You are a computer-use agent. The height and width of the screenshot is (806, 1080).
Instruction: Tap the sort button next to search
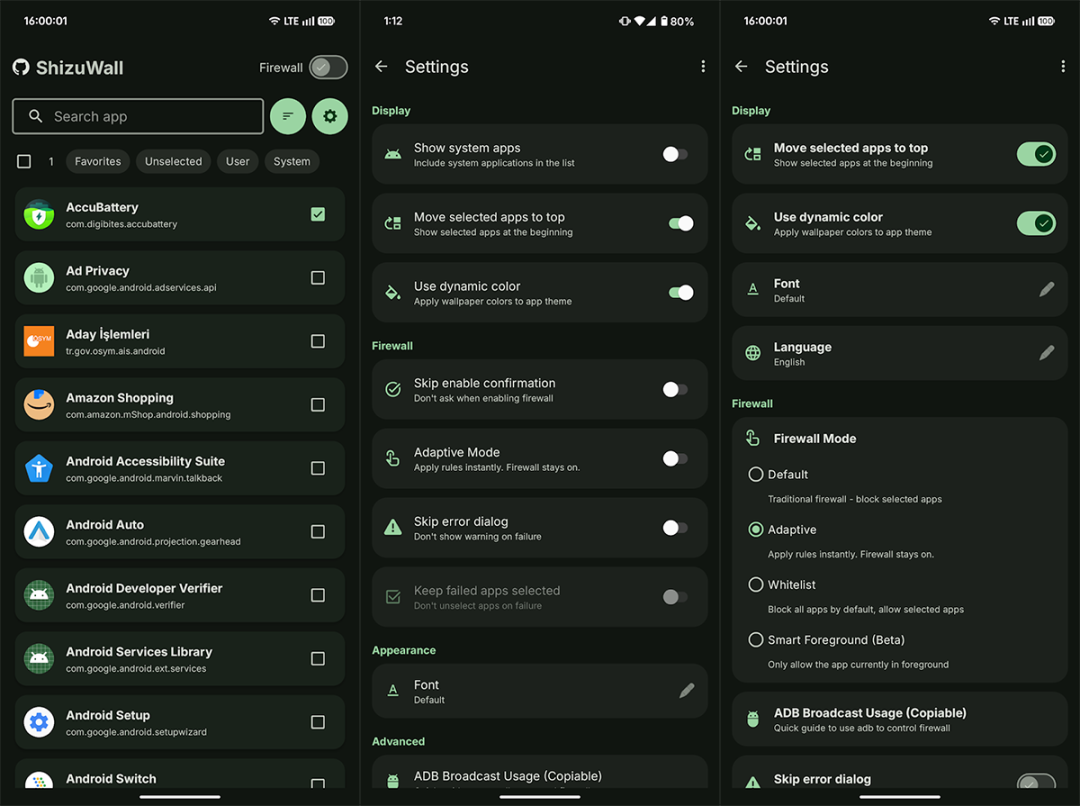[288, 117]
